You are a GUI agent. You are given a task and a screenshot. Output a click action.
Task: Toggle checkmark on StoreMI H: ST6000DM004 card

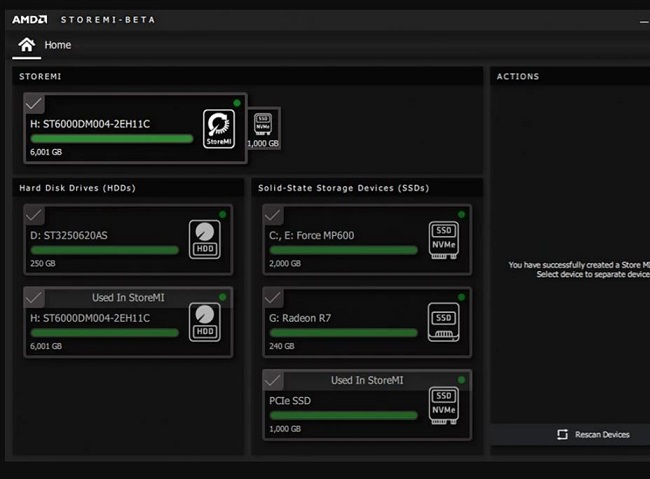pyautogui.click(x=34, y=104)
